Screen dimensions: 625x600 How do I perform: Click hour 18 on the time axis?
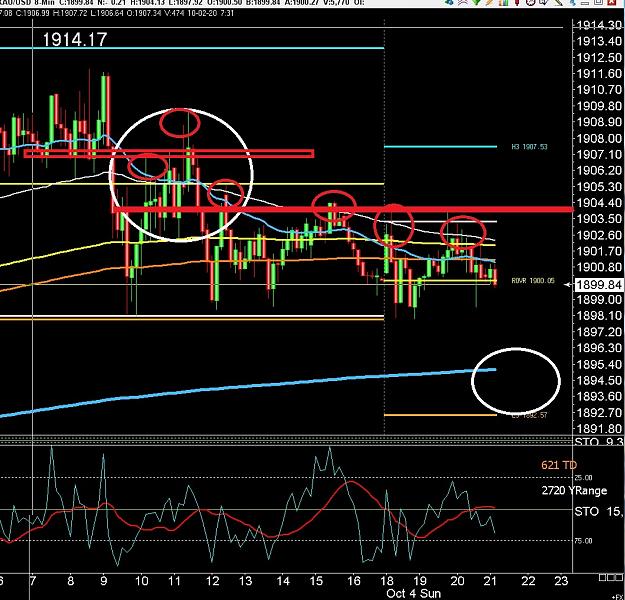[x=387, y=581]
